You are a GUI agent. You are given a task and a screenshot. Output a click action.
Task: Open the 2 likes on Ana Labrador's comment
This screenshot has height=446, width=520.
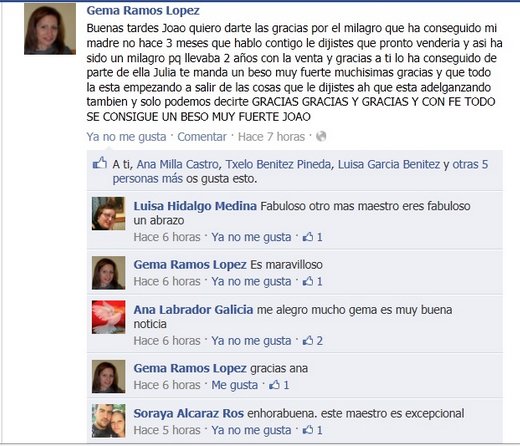[x=312, y=341]
